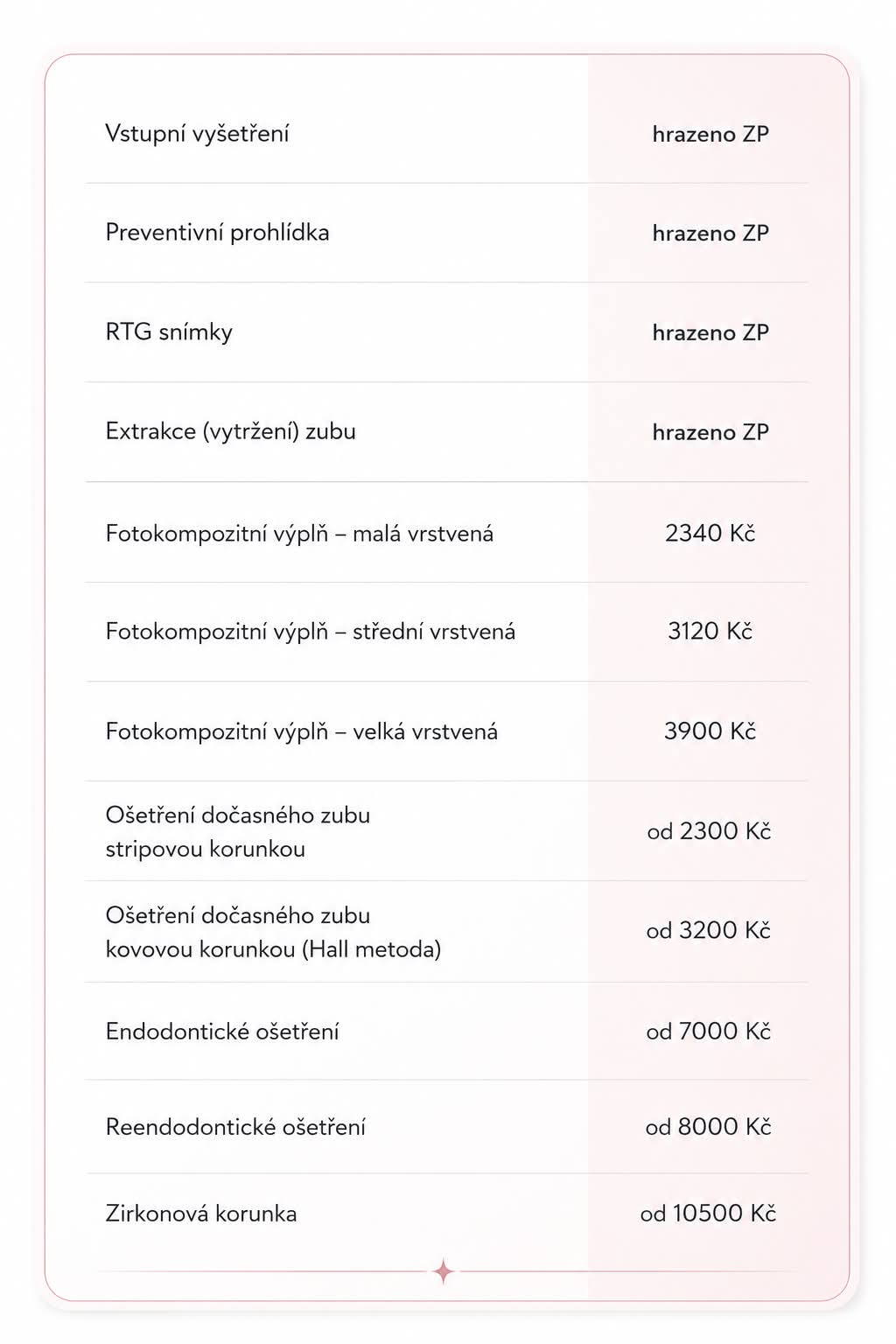Select the Vstupní vyšetření row label
The image size is (896, 1344).
click(x=197, y=134)
